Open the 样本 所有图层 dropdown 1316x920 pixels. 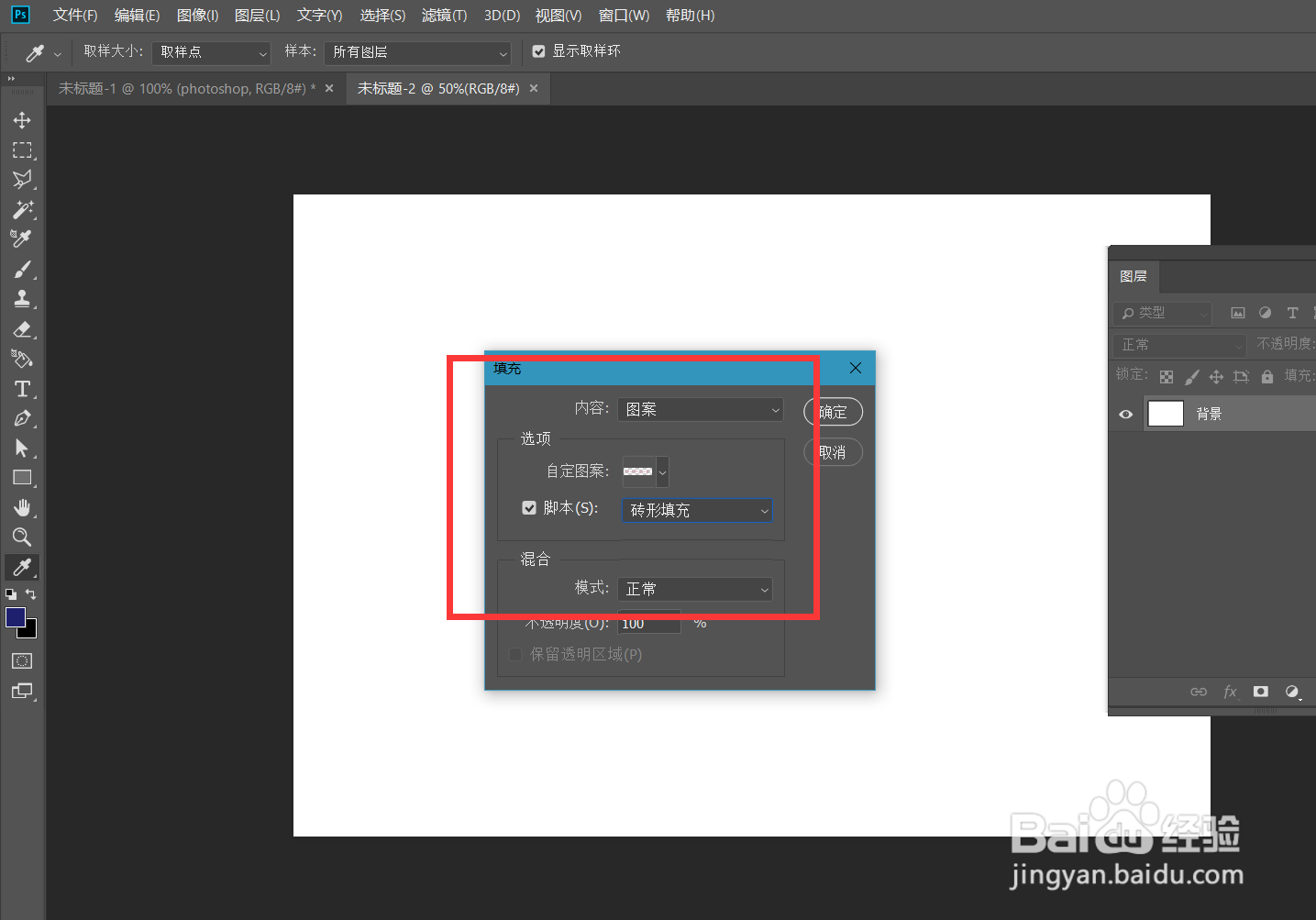click(x=417, y=52)
